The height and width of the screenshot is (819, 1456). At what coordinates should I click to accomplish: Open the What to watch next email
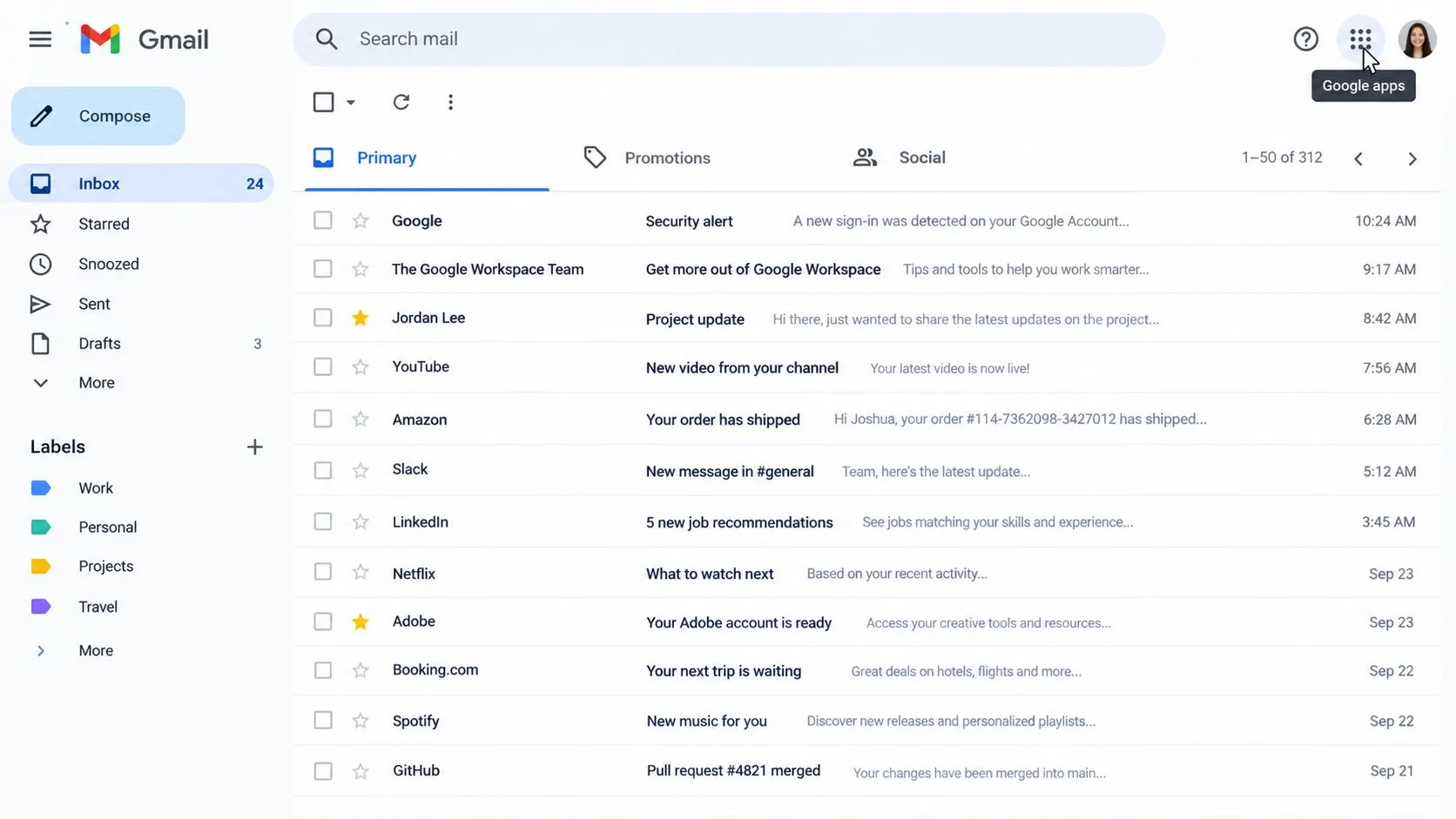tap(866, 574)
